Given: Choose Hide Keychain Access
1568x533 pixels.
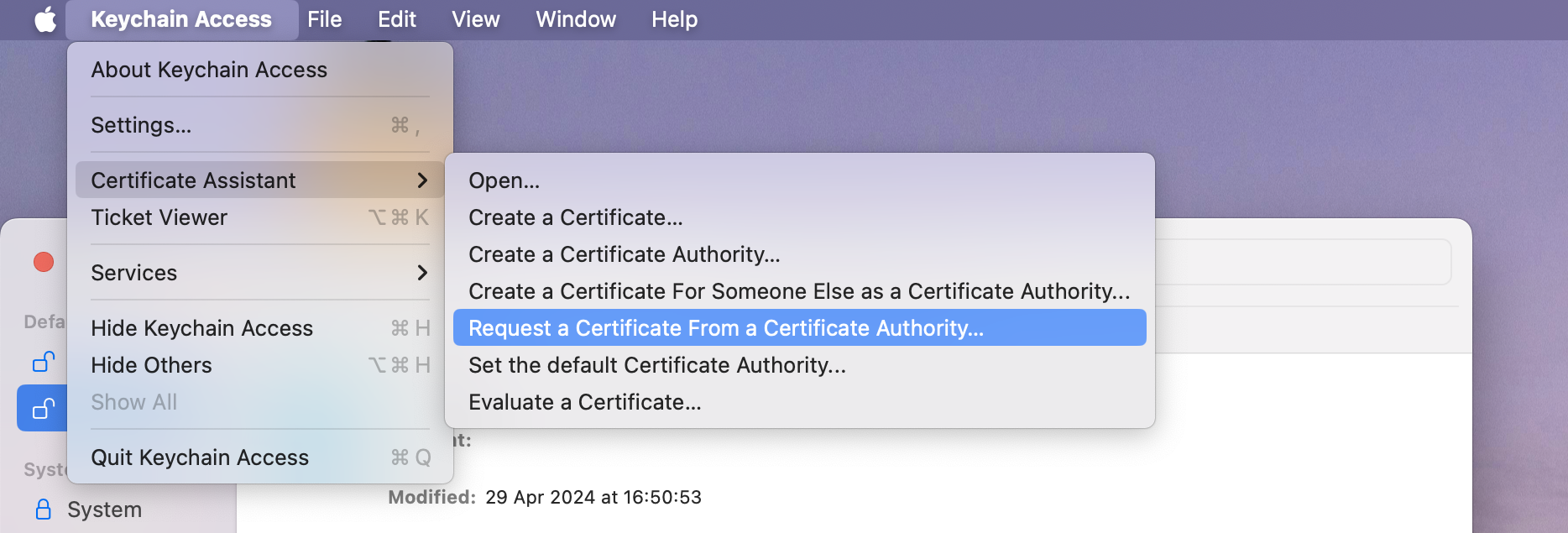Looking at the screenshot, I should 260,328.
